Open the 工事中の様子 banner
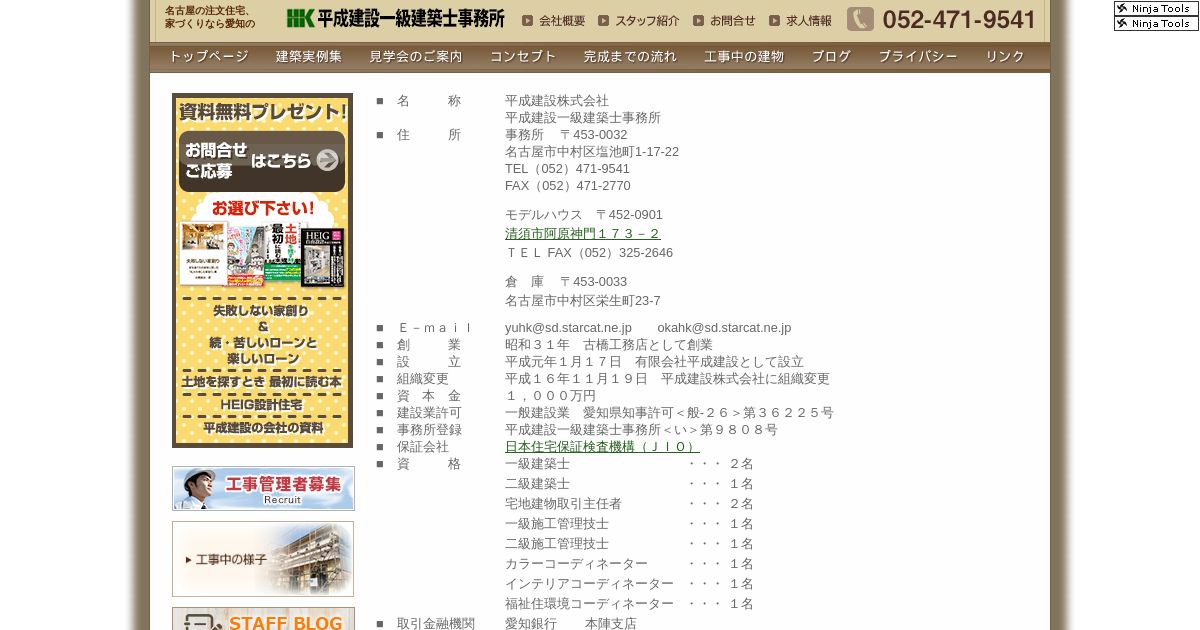1200x630 pixels. click(263, 559)
